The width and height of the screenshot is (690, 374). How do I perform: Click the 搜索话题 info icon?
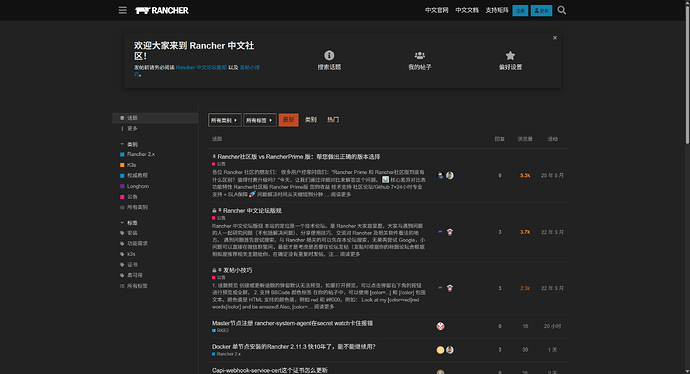(x=329, y=55)
